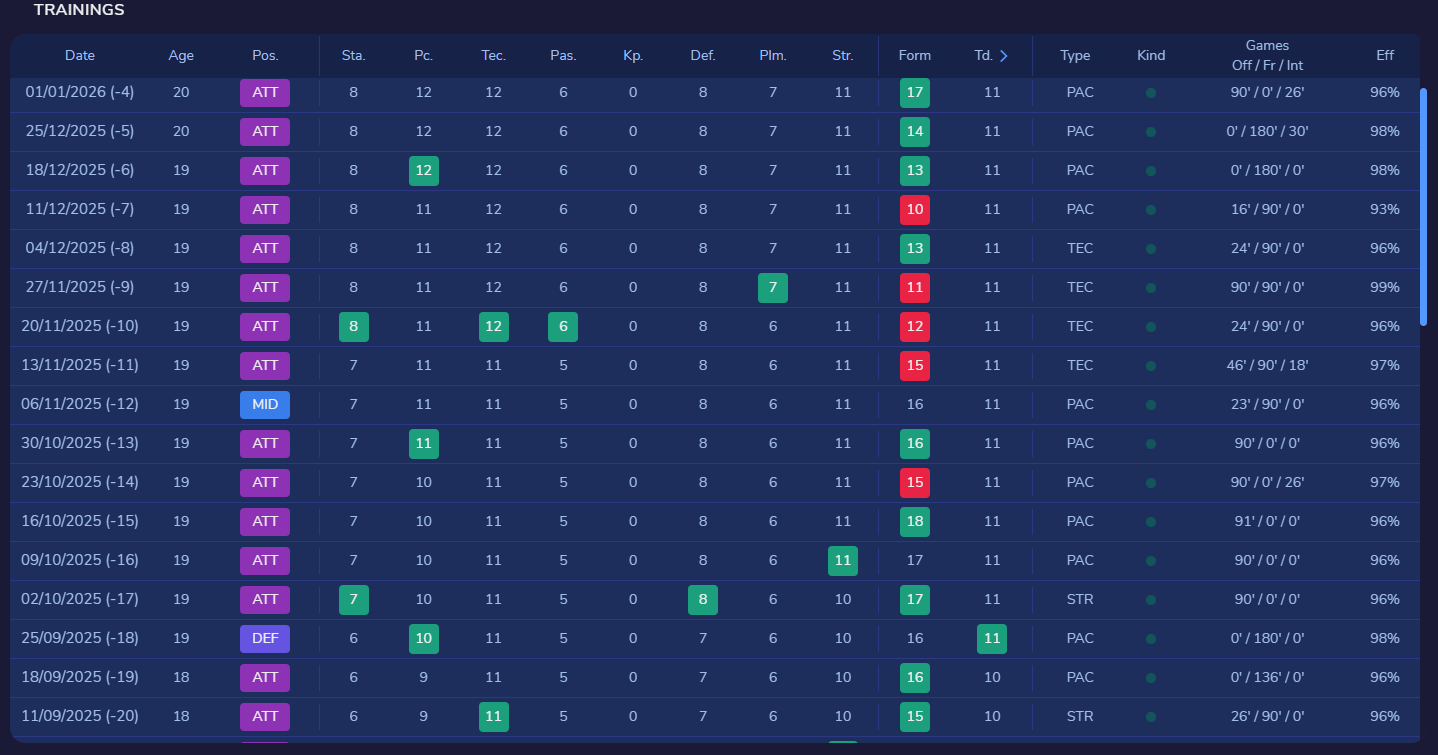The width and height of the screenshot is (1438, 755).
Task: Expand the Td. column chevron arrow
Action: [1003, 56]
